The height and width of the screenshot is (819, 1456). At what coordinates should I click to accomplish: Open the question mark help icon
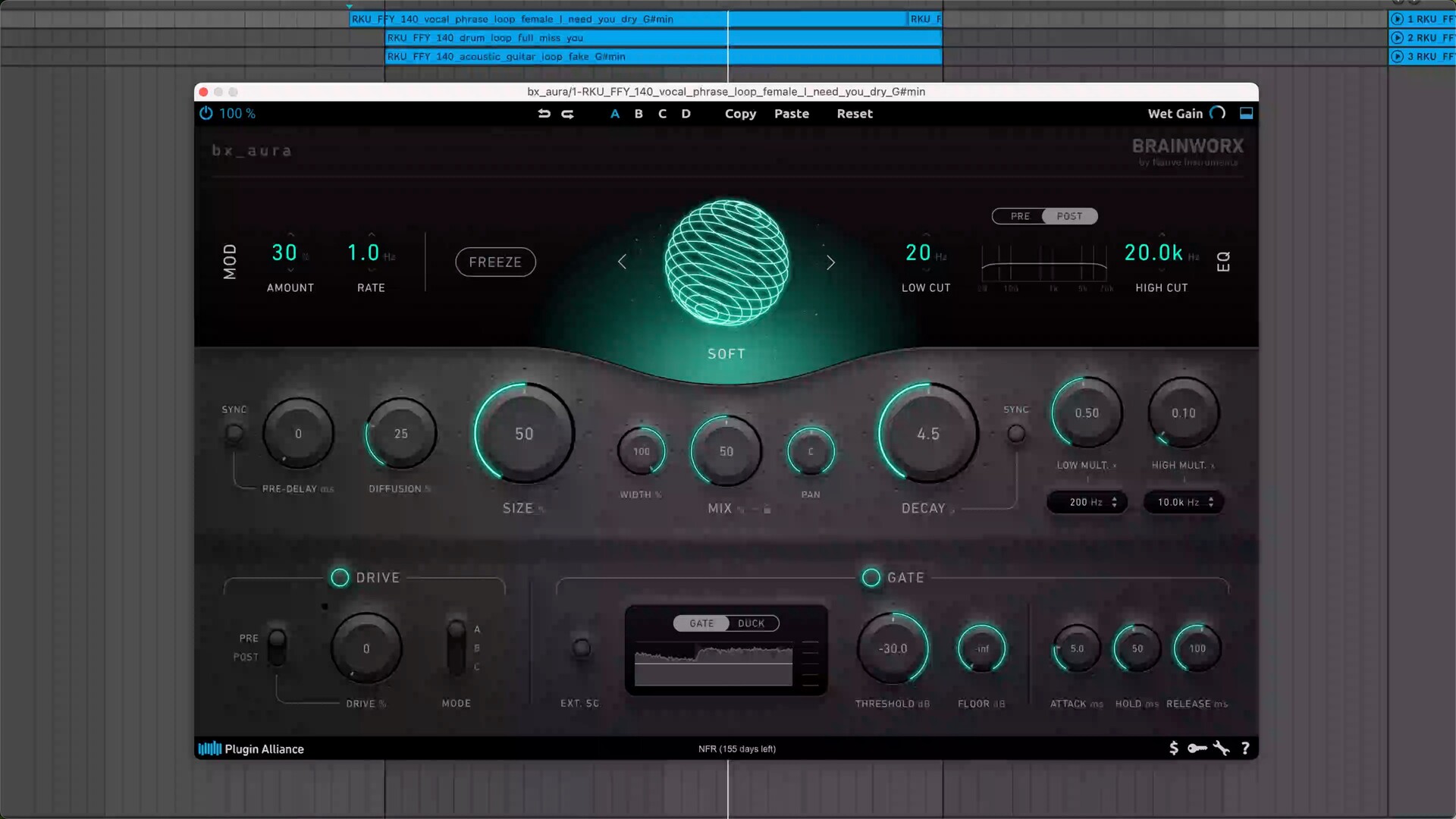(1245, 748)
